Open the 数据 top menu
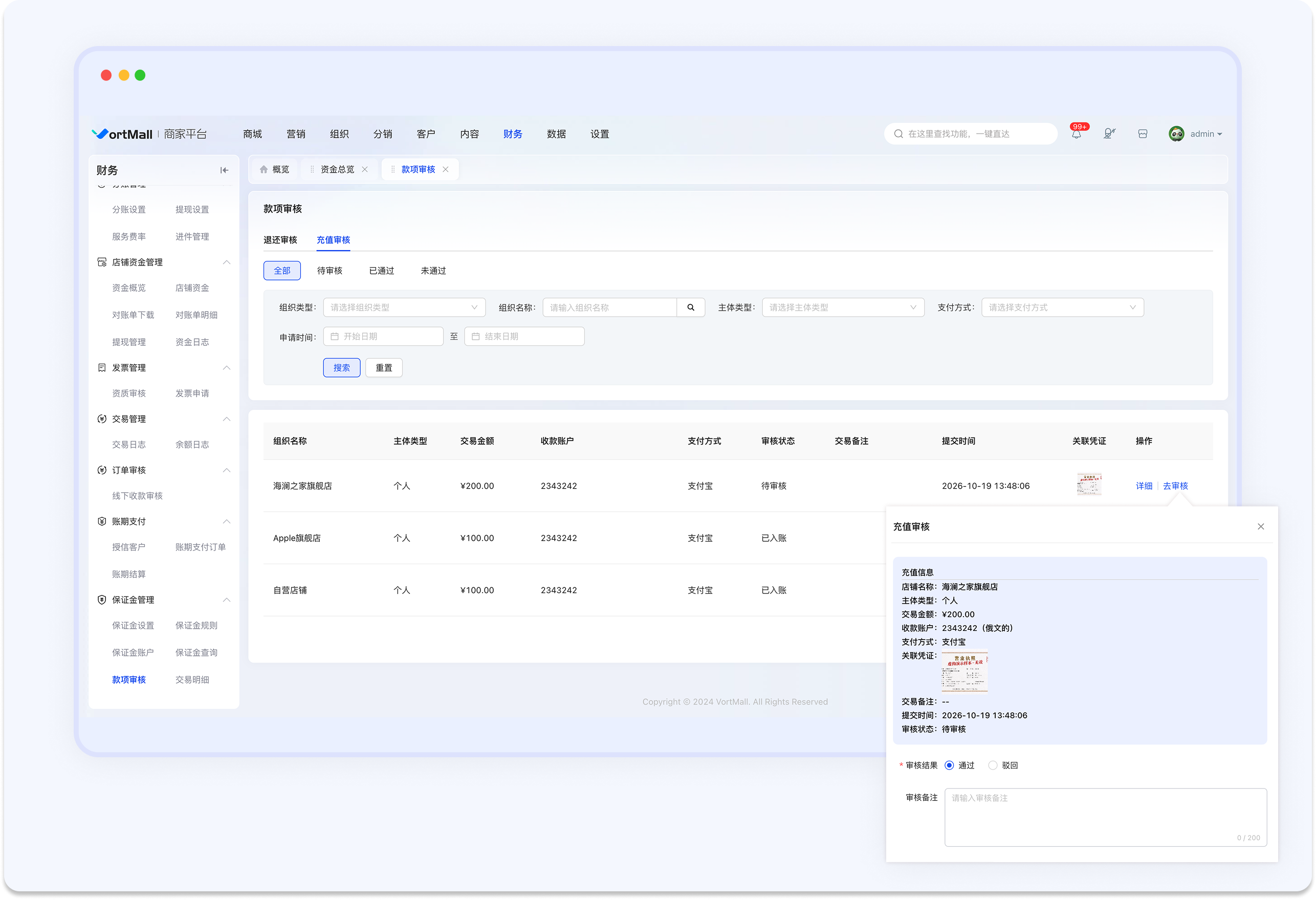The width and height of the screenshot is (1316, 900). pos(556,134)
